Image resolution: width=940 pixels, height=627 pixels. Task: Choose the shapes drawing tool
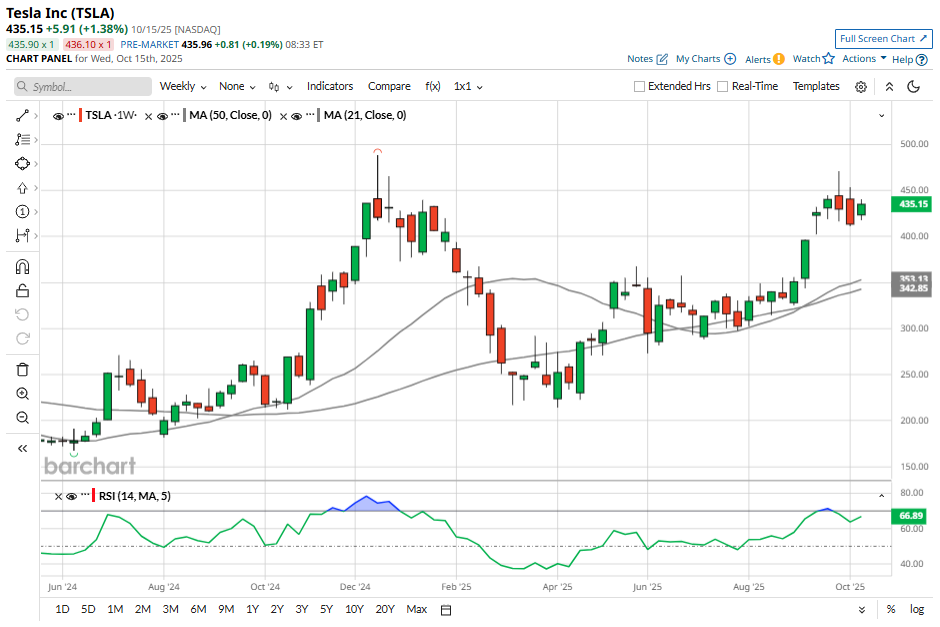[22, 164]
